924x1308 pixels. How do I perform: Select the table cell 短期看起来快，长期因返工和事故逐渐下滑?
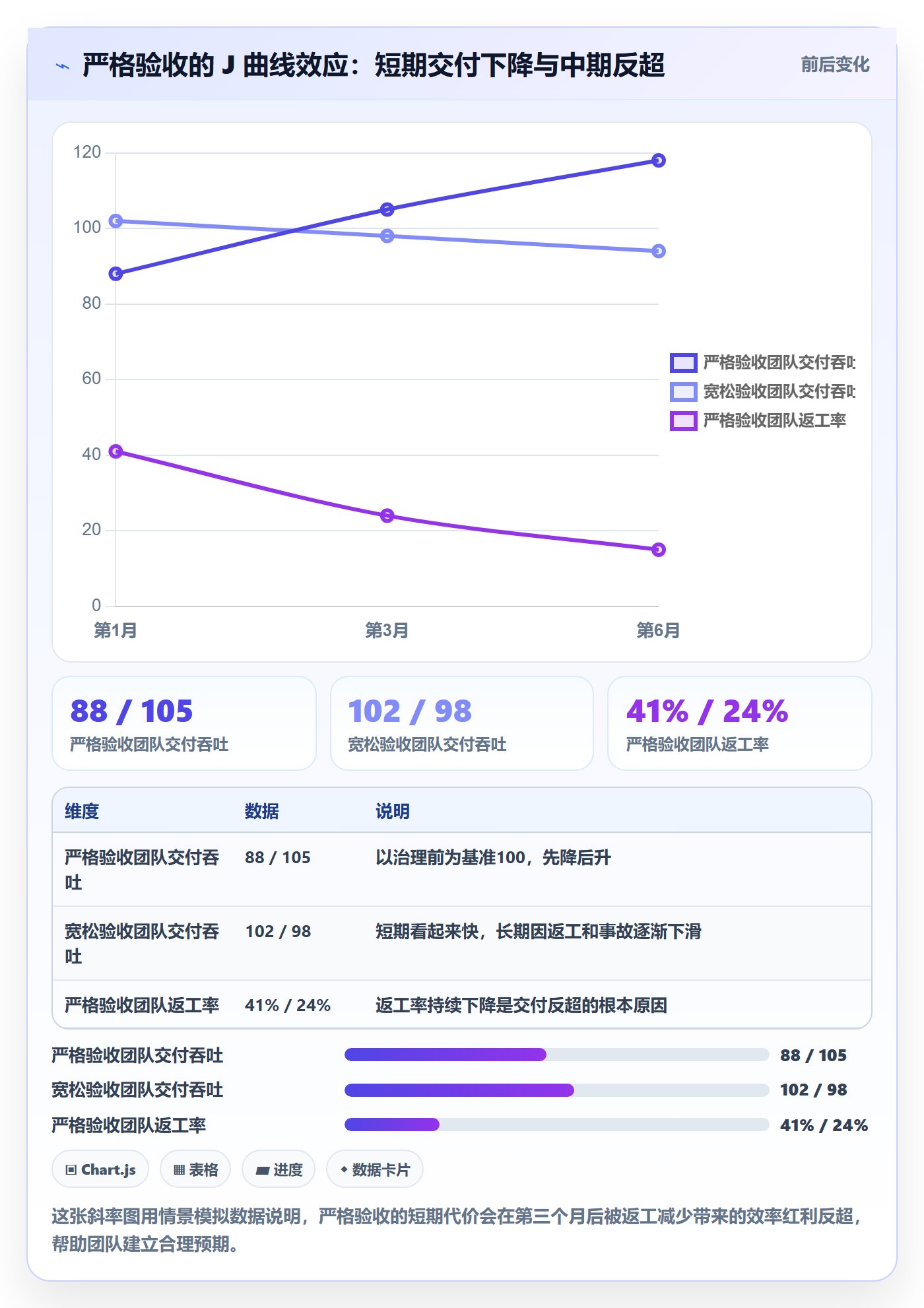tap(539, 931)
